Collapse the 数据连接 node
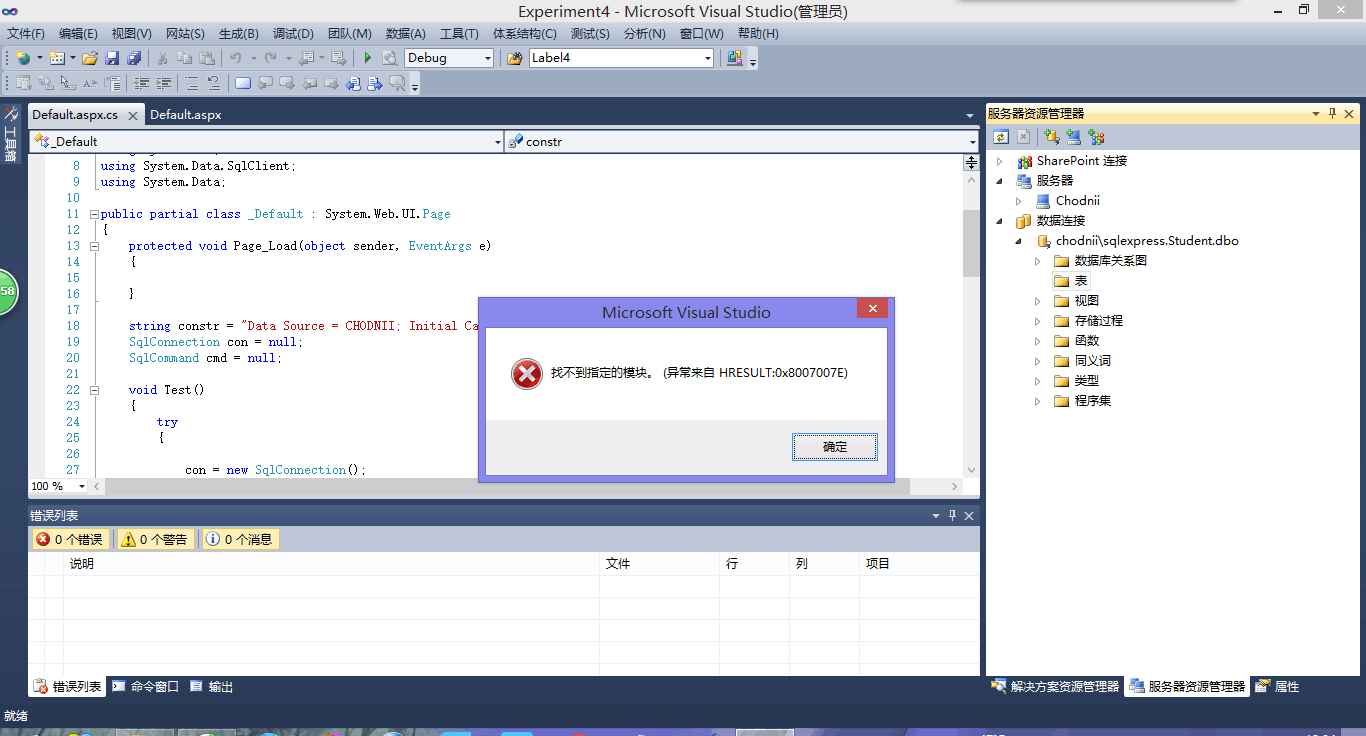Viewport: 1366px width, 736px height. [x=1000, y=221]
